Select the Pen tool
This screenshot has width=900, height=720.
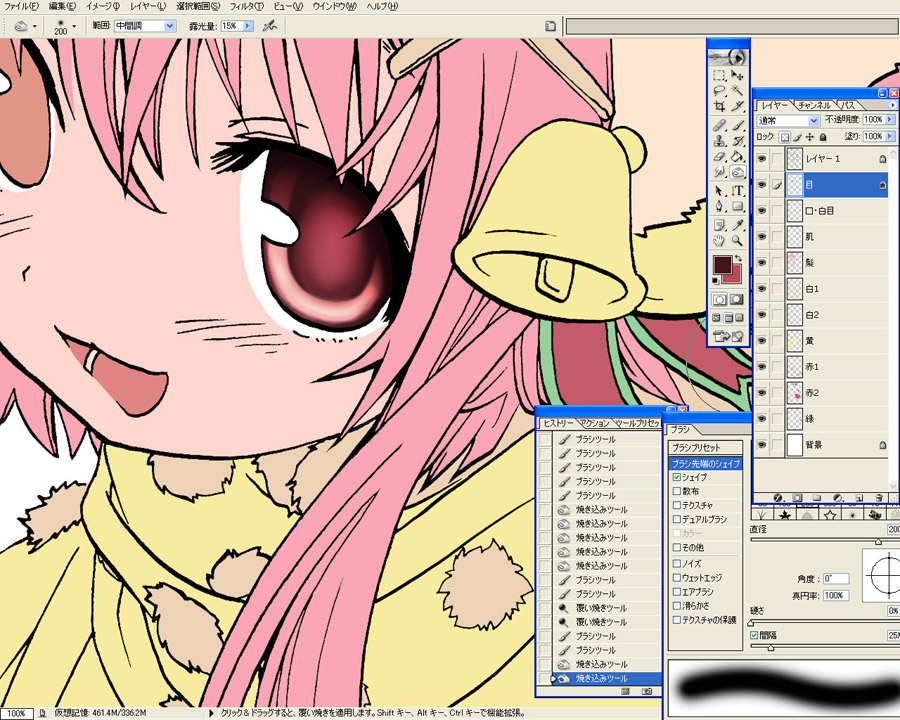pos(719,206)
